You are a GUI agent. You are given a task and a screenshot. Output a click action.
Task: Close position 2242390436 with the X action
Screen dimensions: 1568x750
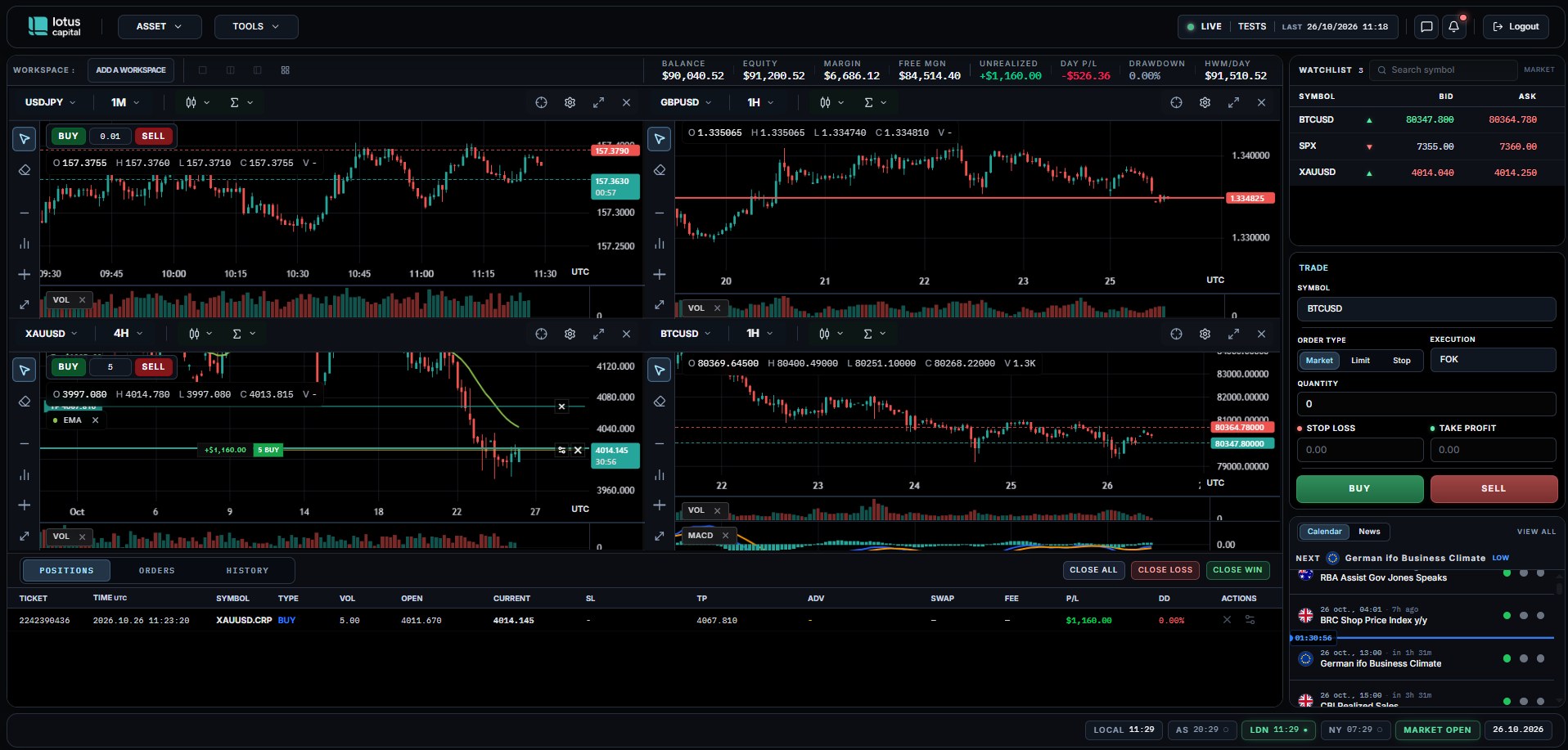point(1227,620)
